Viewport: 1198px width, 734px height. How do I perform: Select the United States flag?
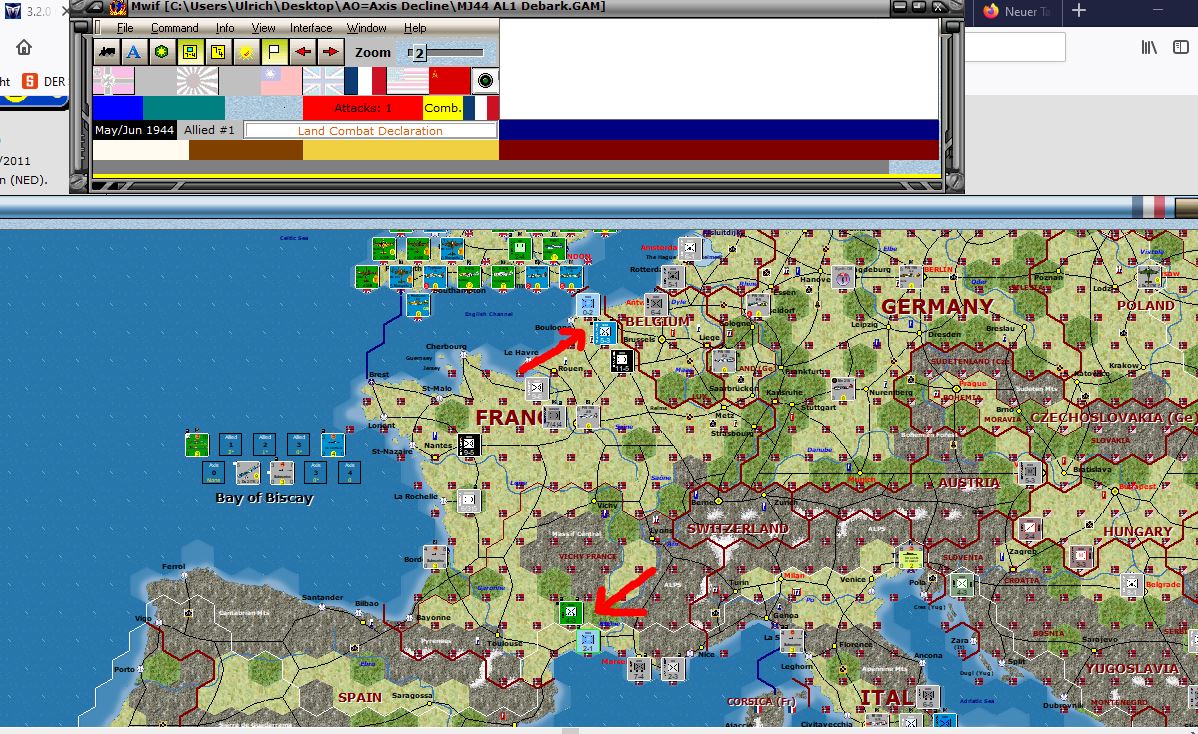click(407, 81)
